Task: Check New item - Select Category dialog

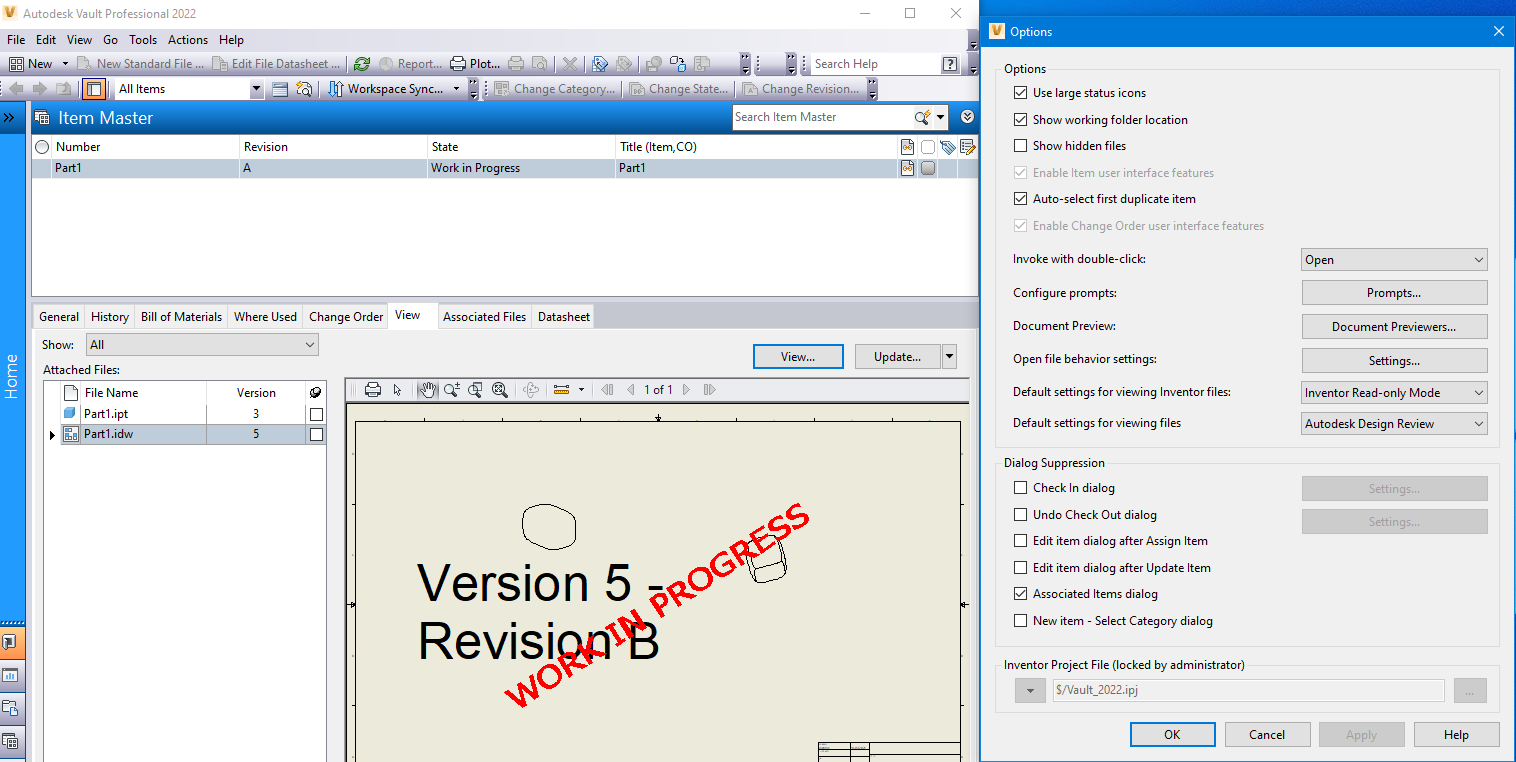Action: (1021, 621)
